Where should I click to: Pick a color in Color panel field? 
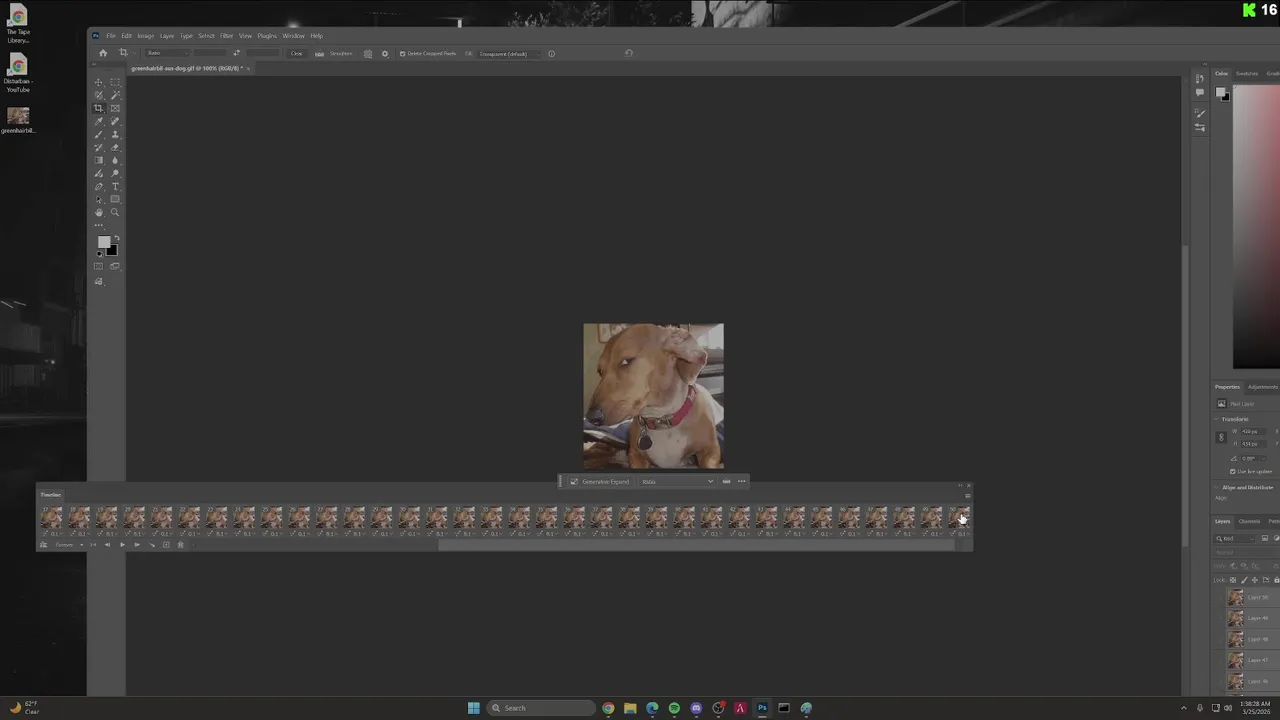(x=1256, y=228)
